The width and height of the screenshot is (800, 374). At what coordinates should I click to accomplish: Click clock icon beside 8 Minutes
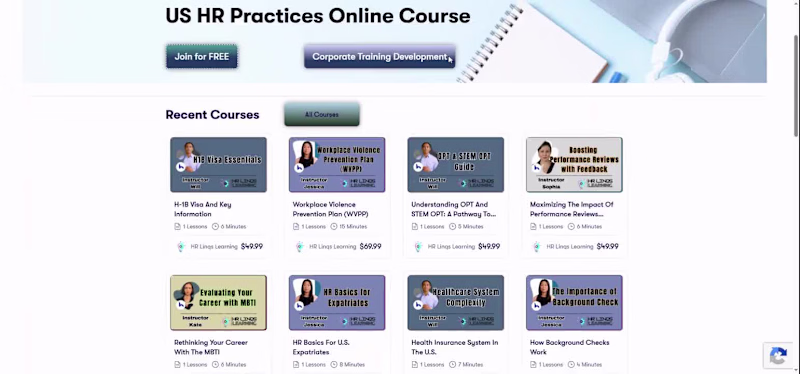point(334,365)
